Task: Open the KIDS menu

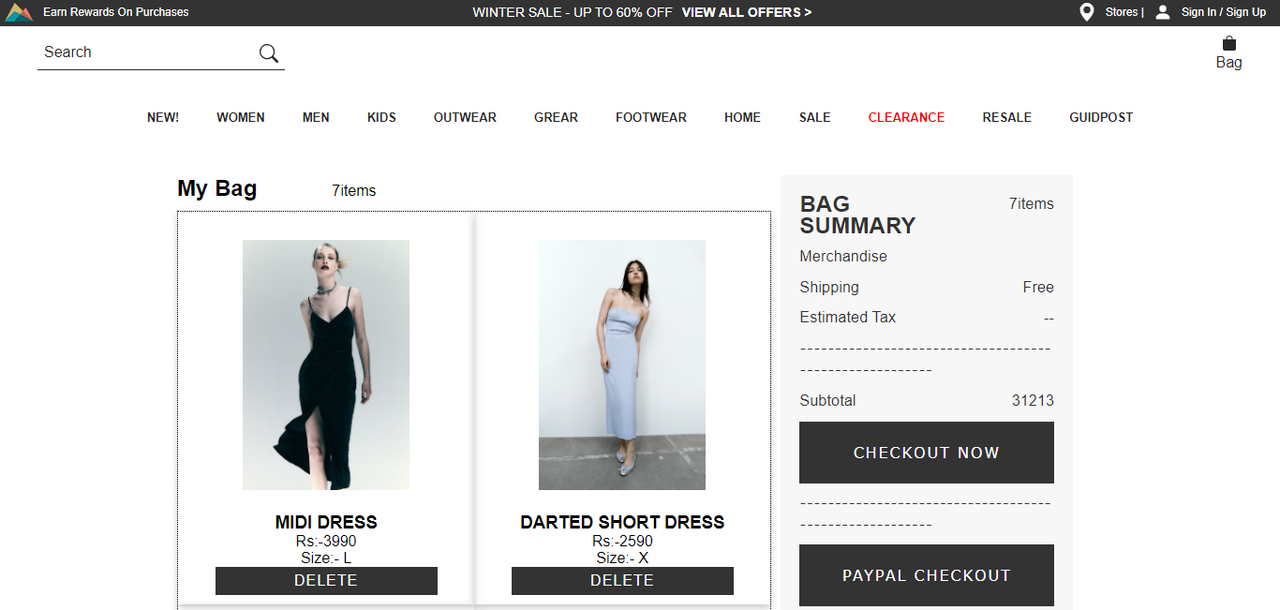Action: click(382, 117)
